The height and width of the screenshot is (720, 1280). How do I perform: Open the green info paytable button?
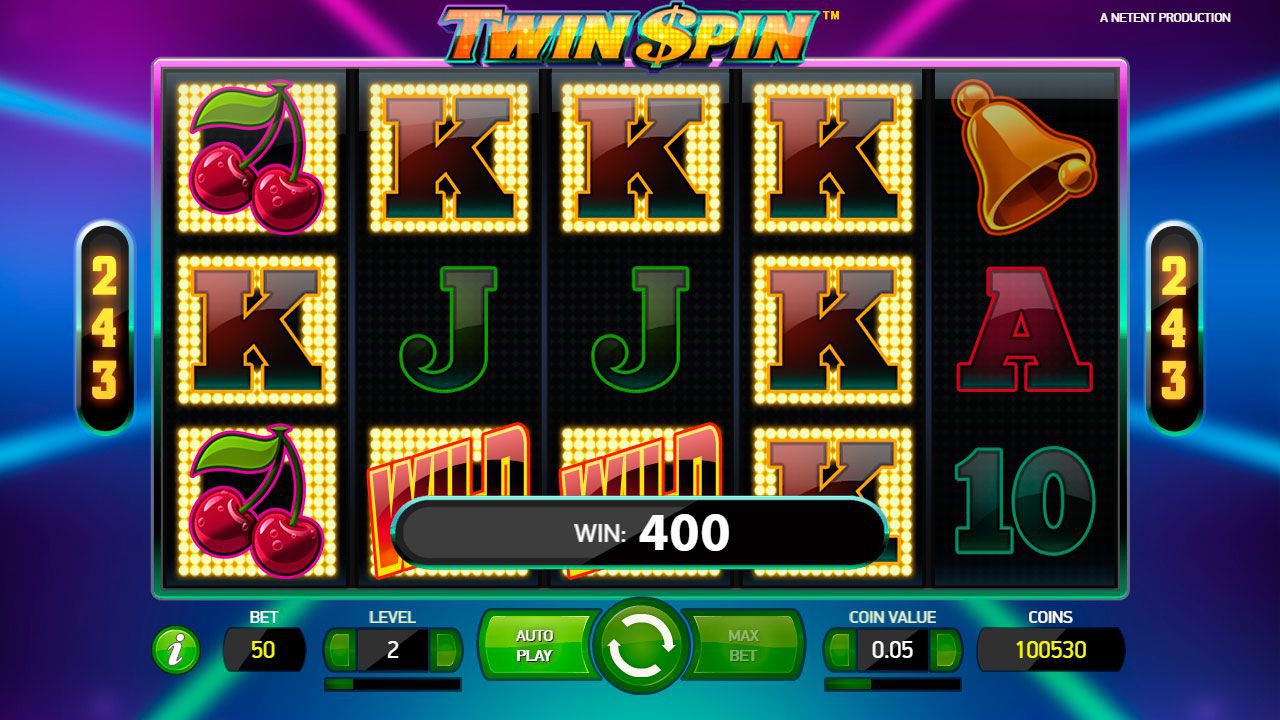click(175, 650)
